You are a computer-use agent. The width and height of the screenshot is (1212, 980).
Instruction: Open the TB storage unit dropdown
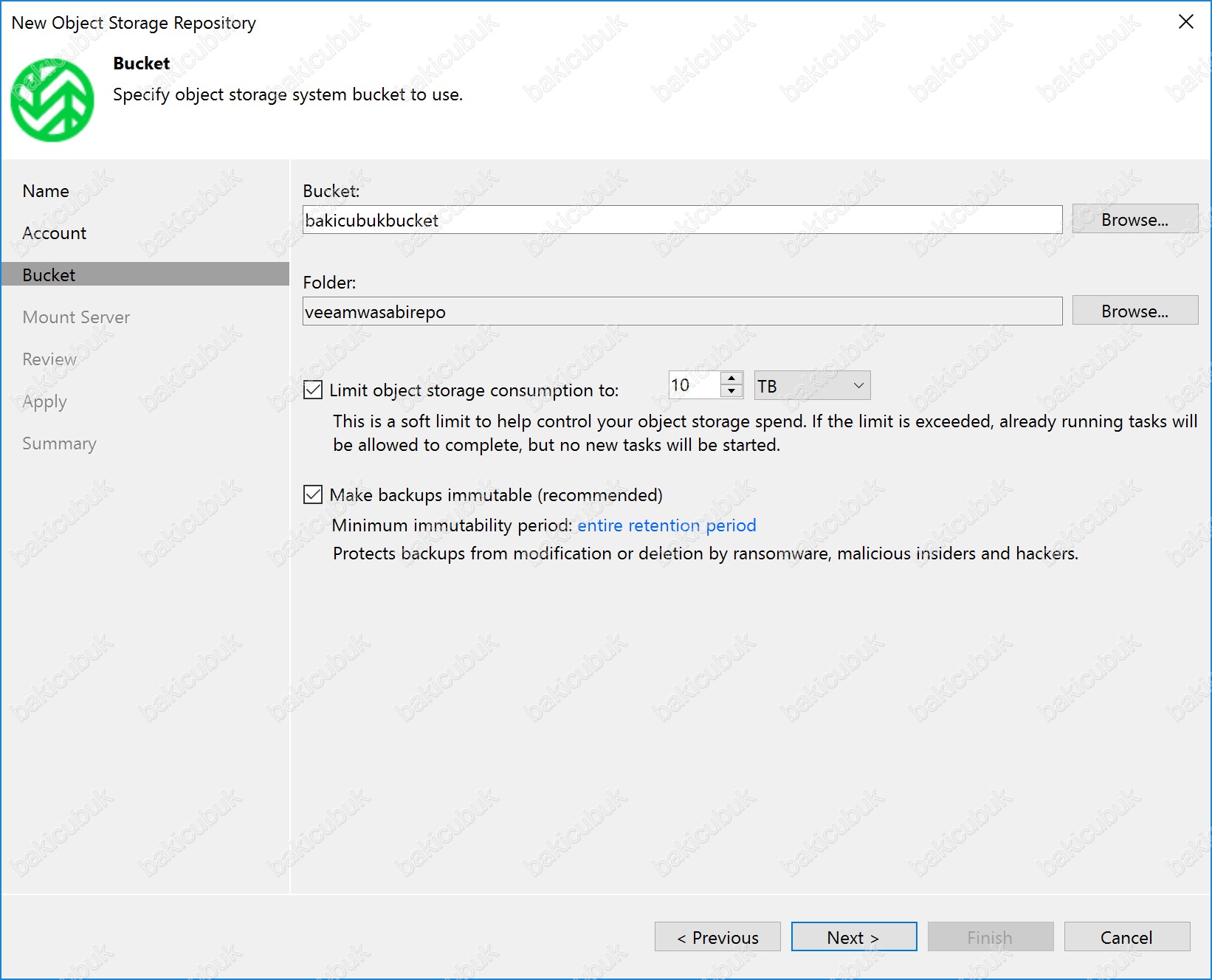click(812, 386)
